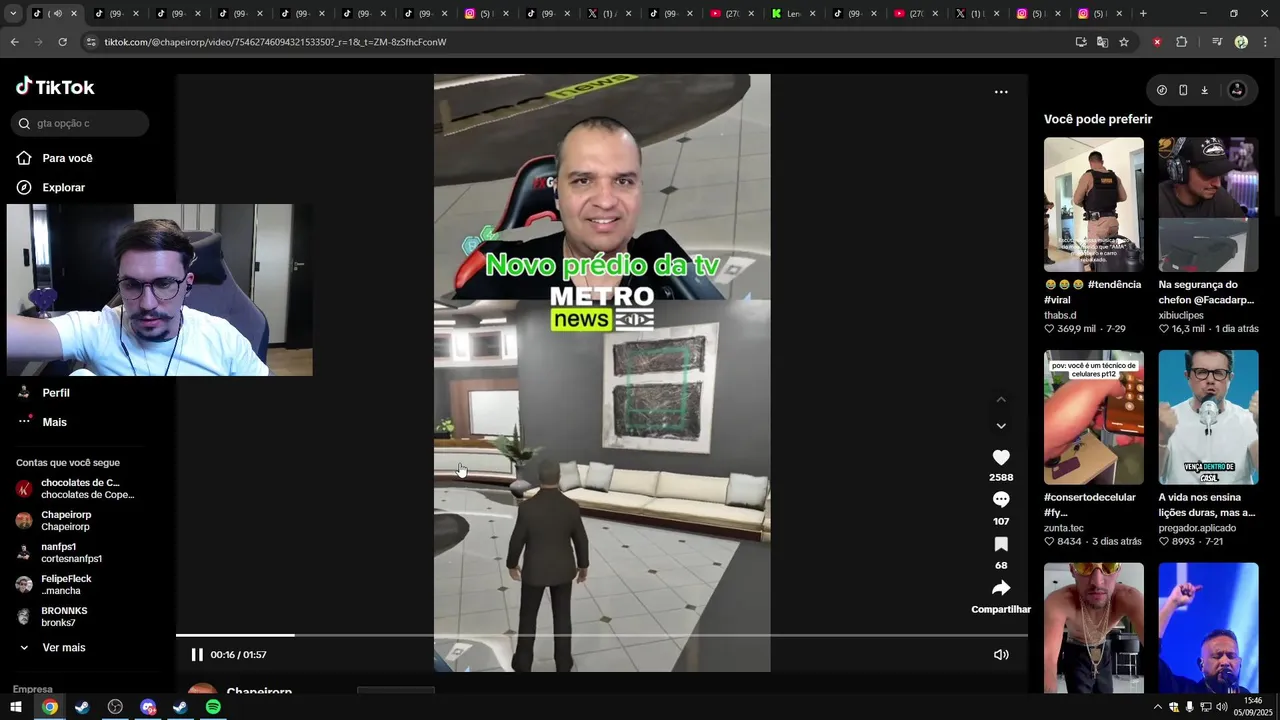Open the 'Na segurança do chefon' video thumbnail
This screenshot has width=1280, height=720.
pos(1208,205)
